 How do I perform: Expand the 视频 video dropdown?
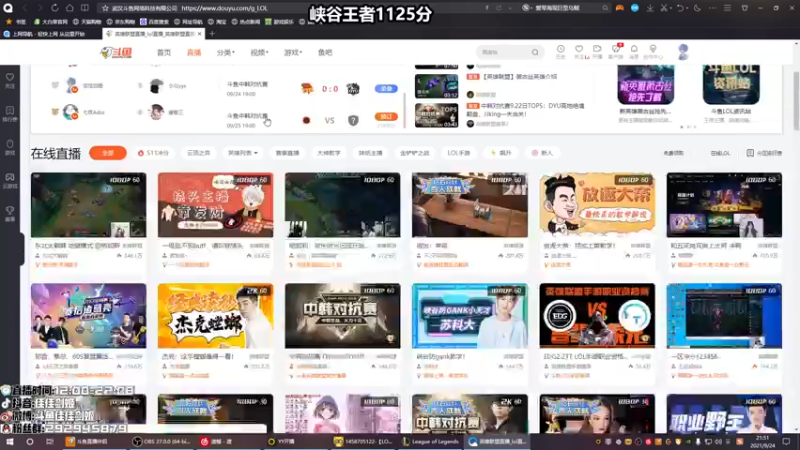(259, 53)
